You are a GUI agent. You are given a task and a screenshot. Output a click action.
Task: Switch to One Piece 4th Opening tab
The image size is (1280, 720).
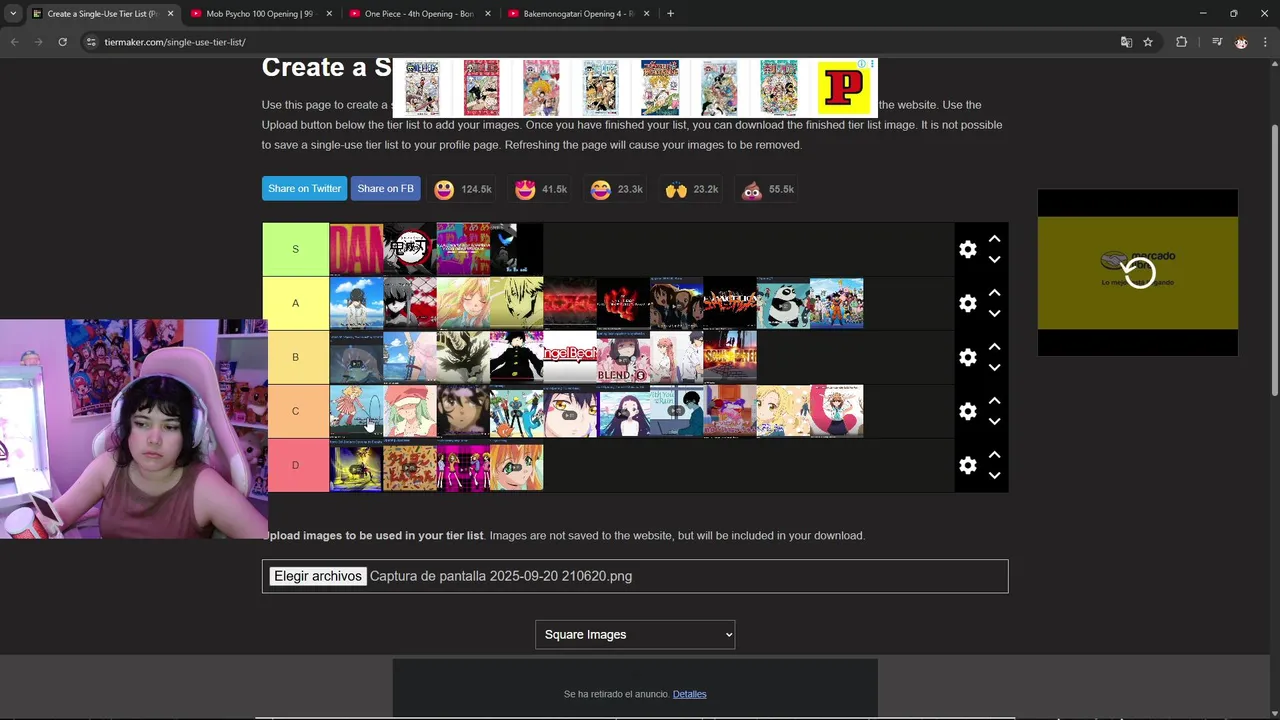pos(418,14)
